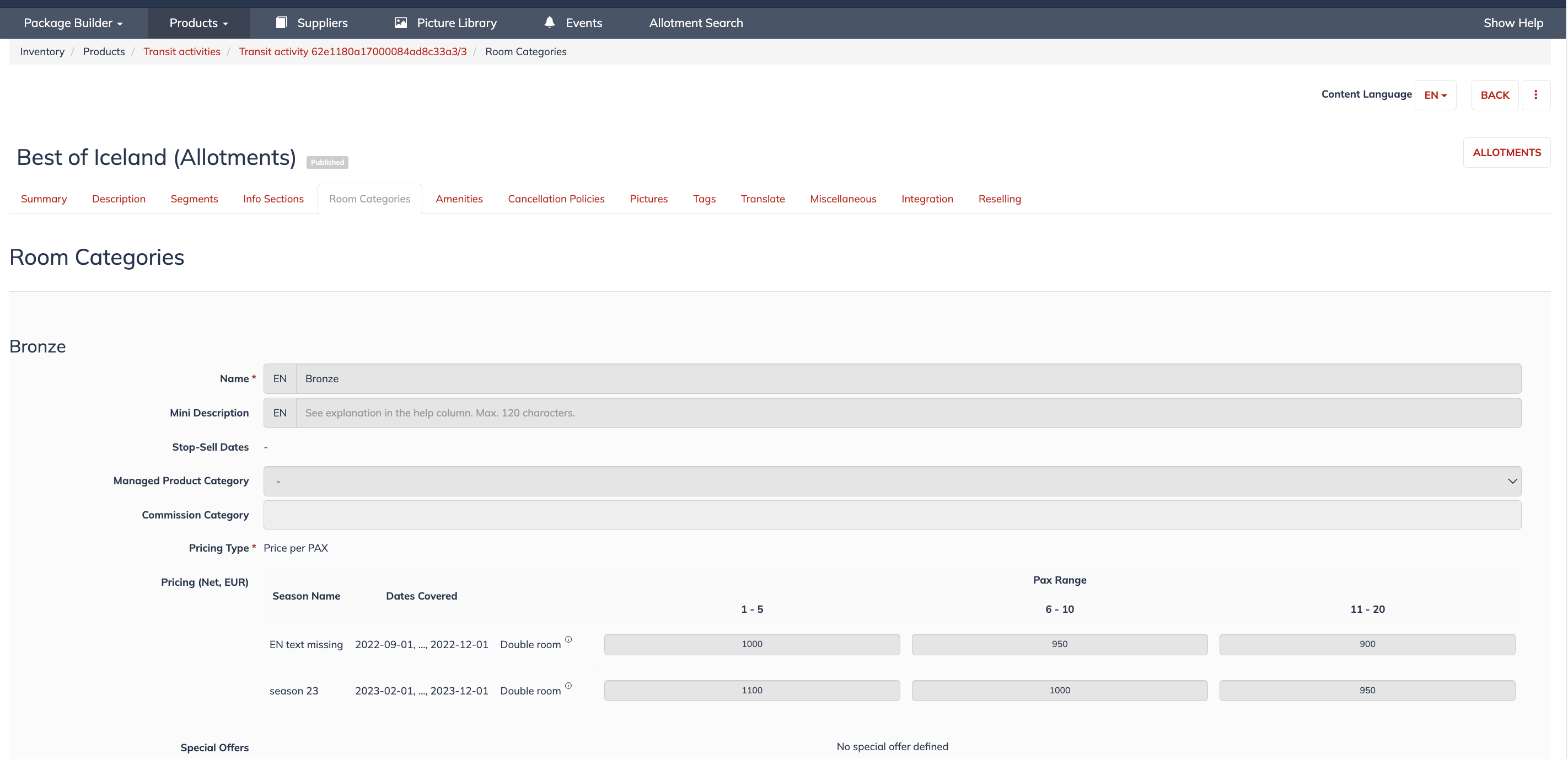
Task: Click the 1100 price field for season 23
Action: 751,690
